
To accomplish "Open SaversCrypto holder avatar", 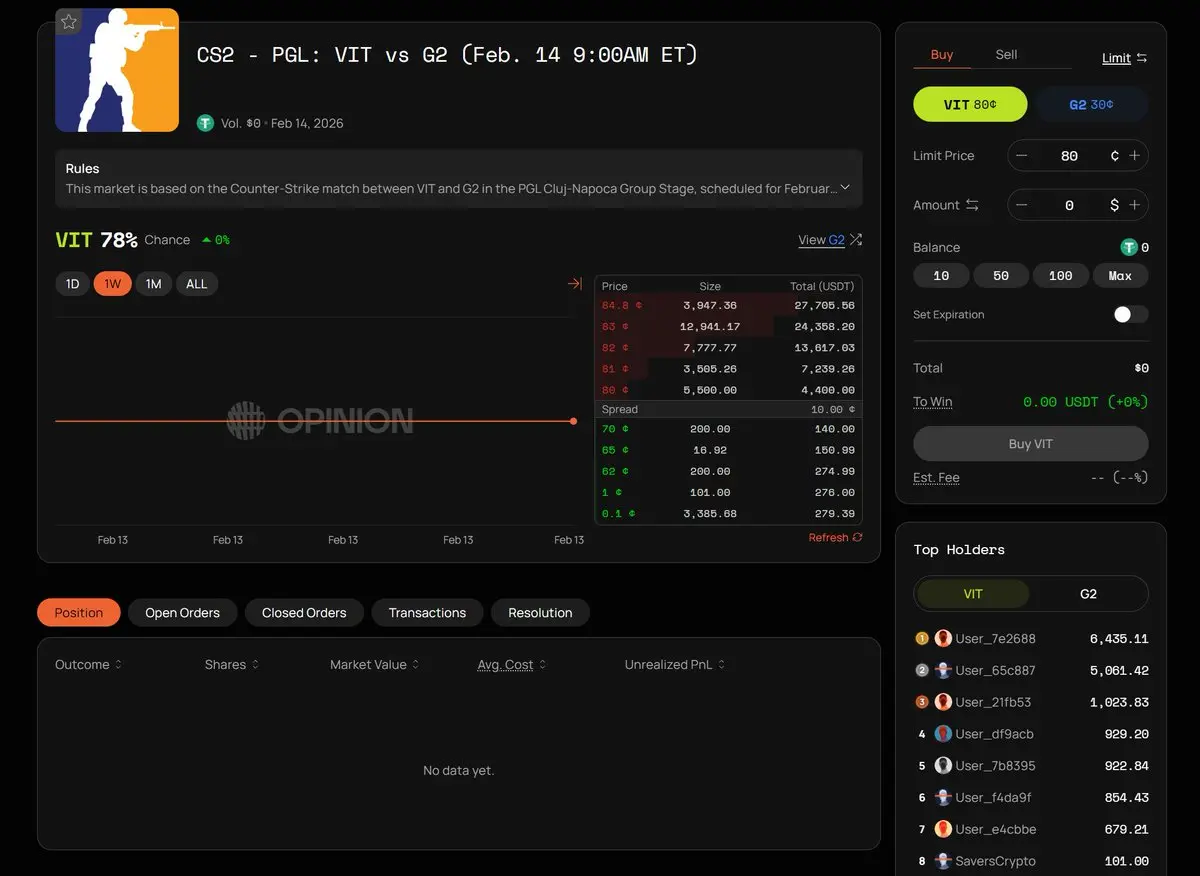I will [943, 861].
